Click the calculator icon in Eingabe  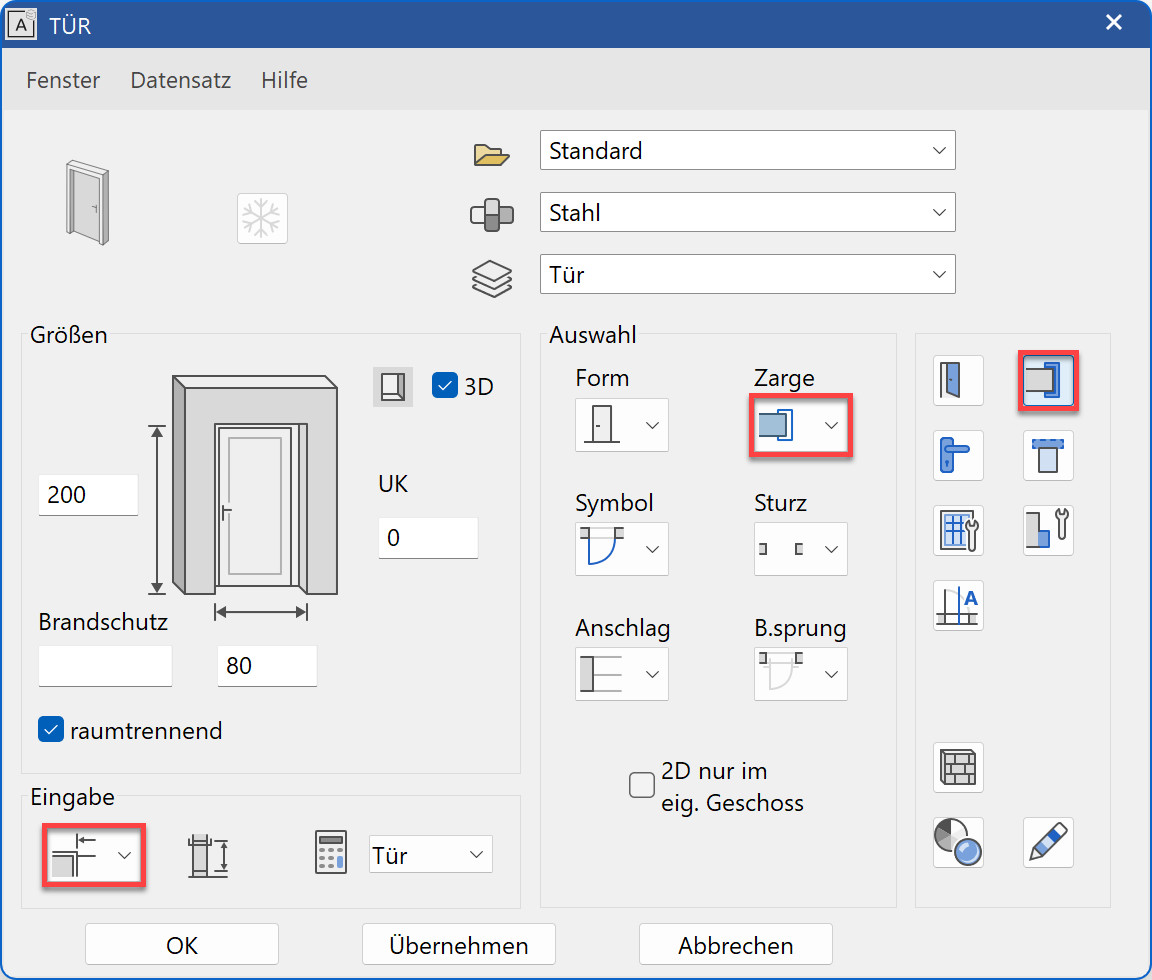(331, 853)
